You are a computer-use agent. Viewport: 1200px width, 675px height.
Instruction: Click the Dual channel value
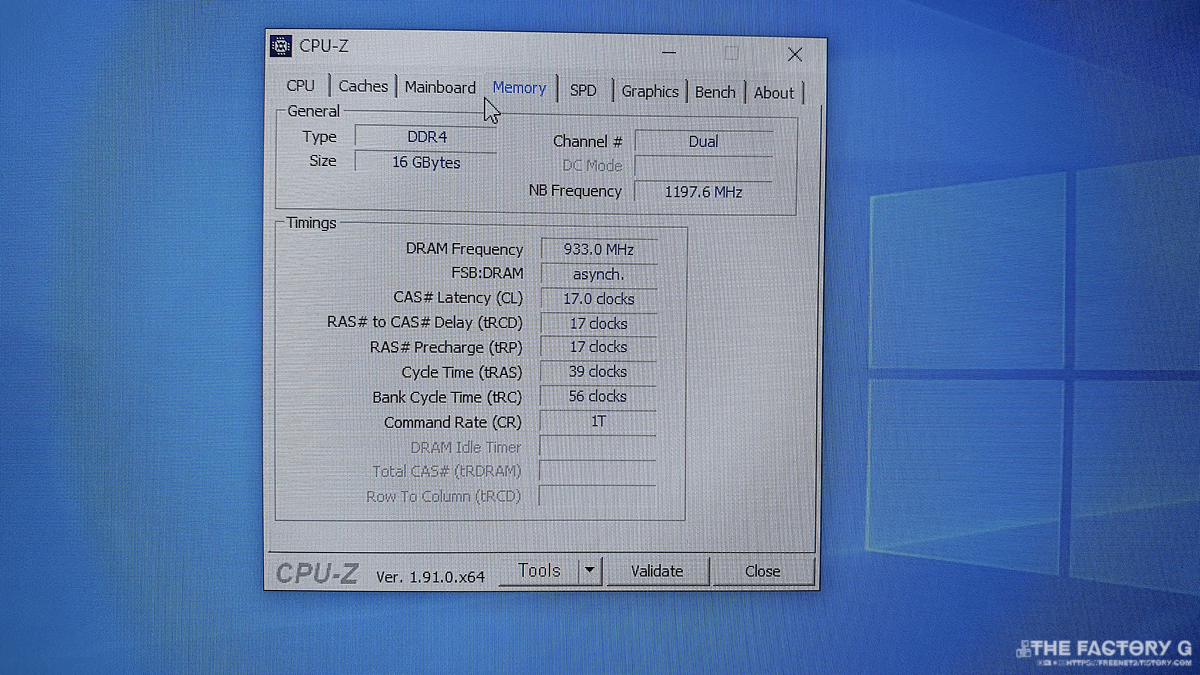click(x=703, y=142)
